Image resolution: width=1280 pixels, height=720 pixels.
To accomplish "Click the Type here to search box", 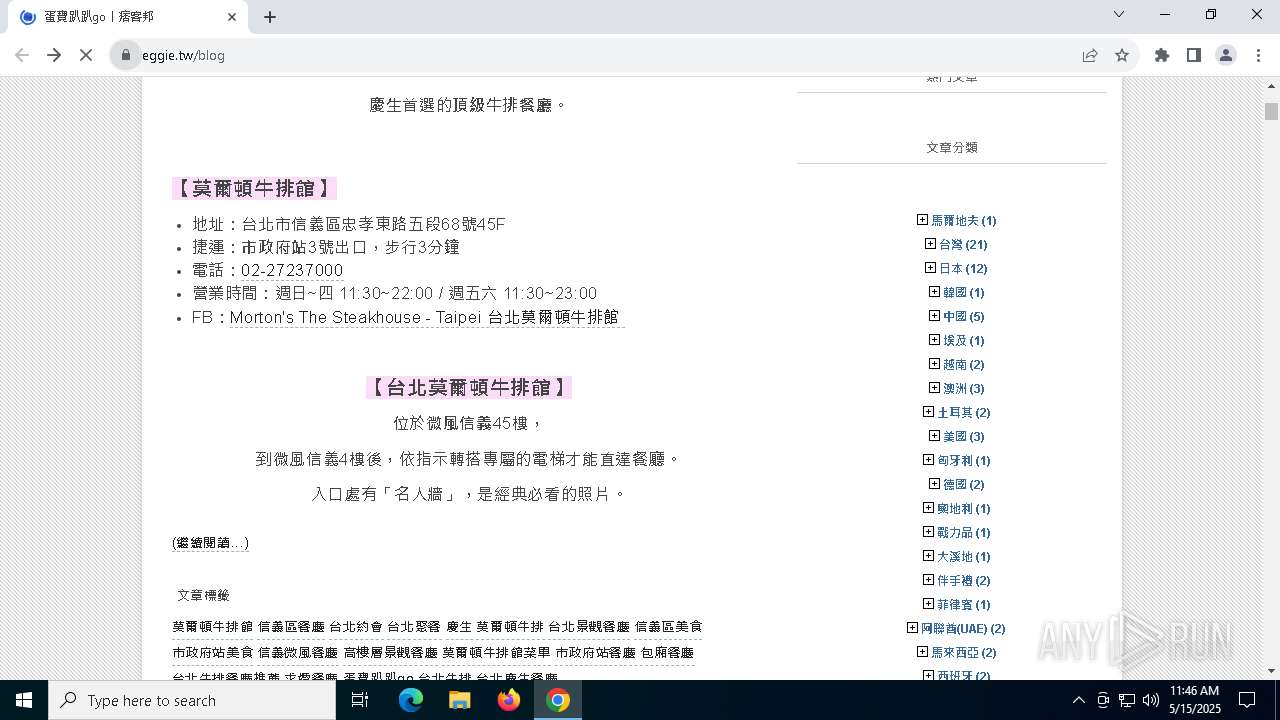I will pyautogui.click(x=192, y=700).
